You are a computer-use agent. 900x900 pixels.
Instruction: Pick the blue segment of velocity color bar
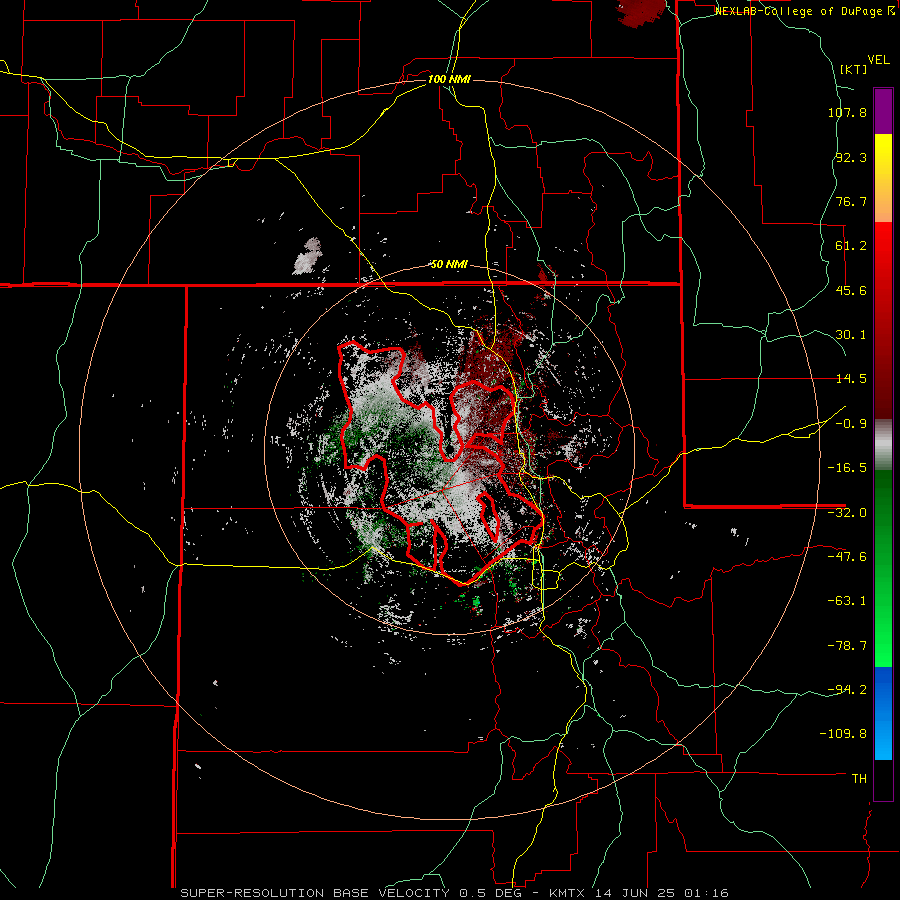coord(883,712)
